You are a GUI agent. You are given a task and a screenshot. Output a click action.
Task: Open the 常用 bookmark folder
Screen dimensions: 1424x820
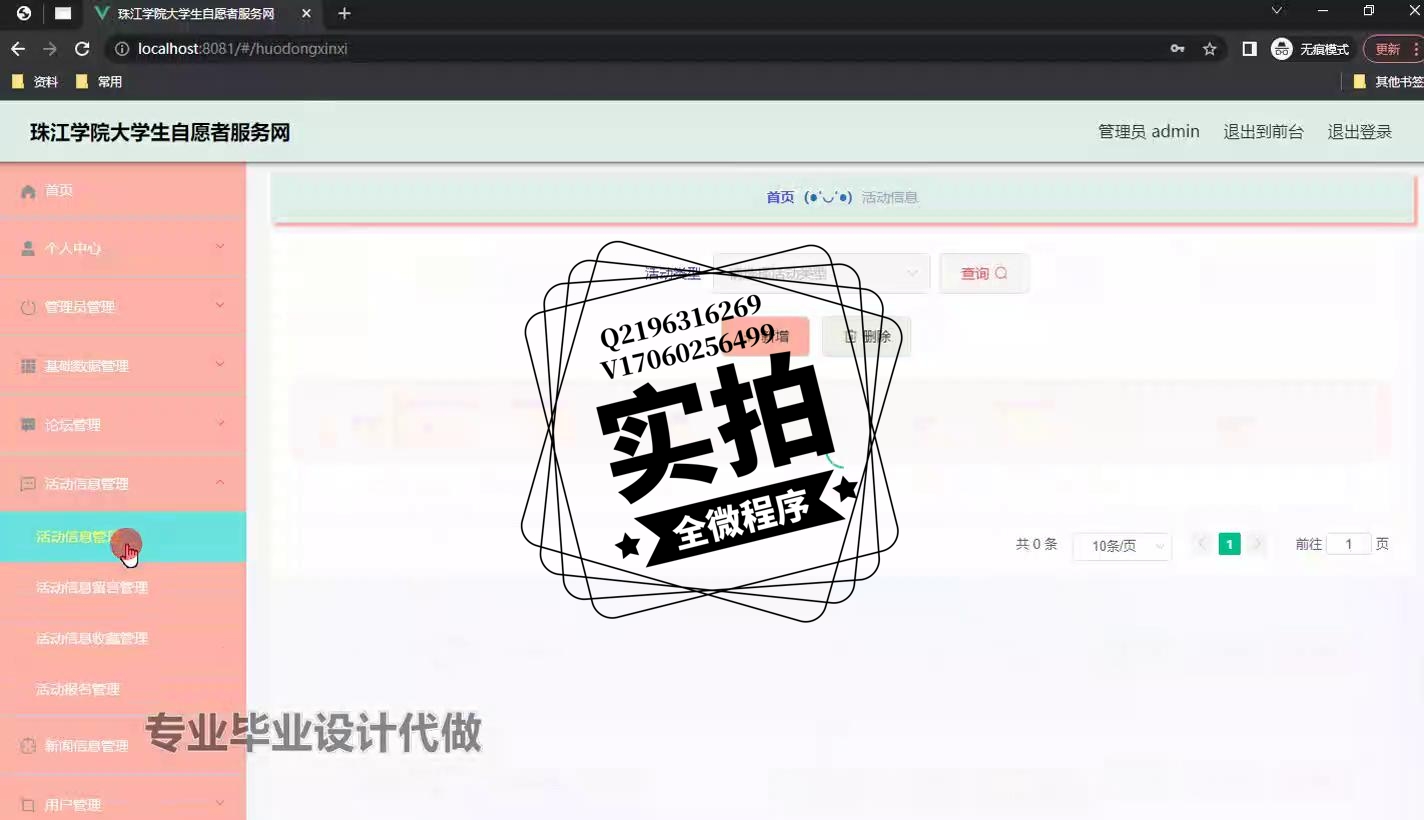(x=99, y=82)
